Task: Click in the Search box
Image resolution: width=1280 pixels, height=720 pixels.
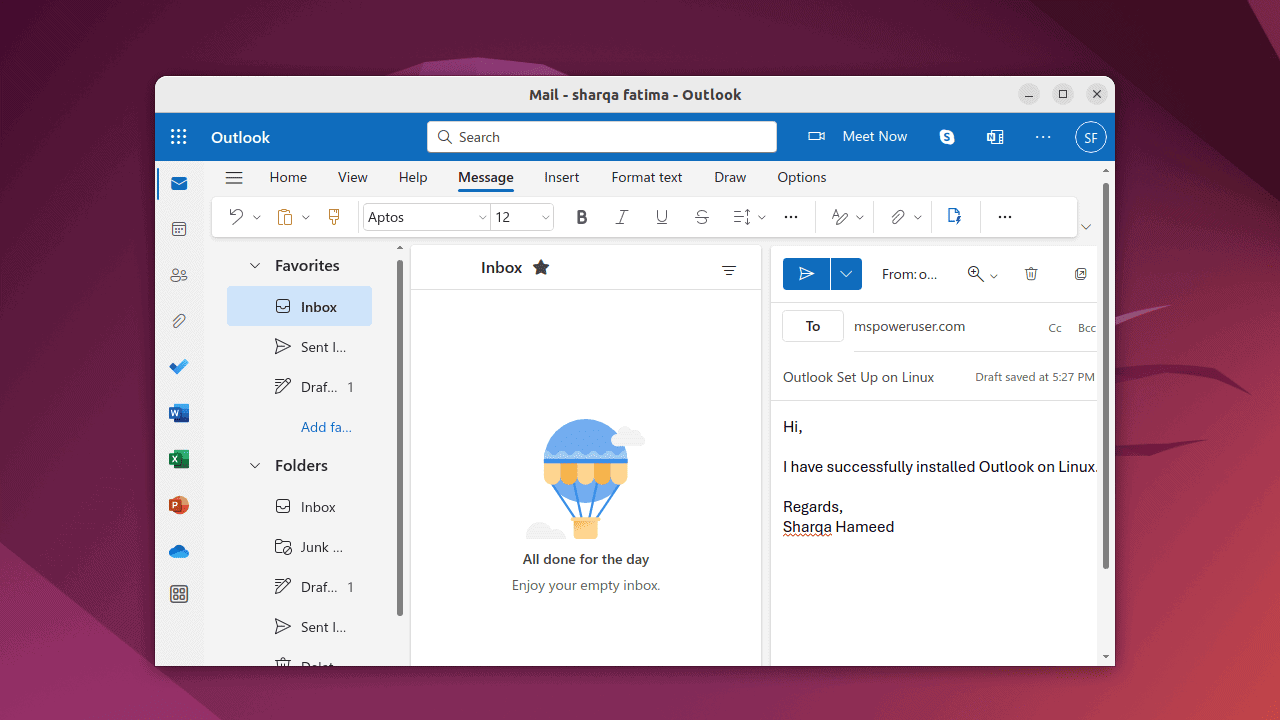Action: (602, 137)
